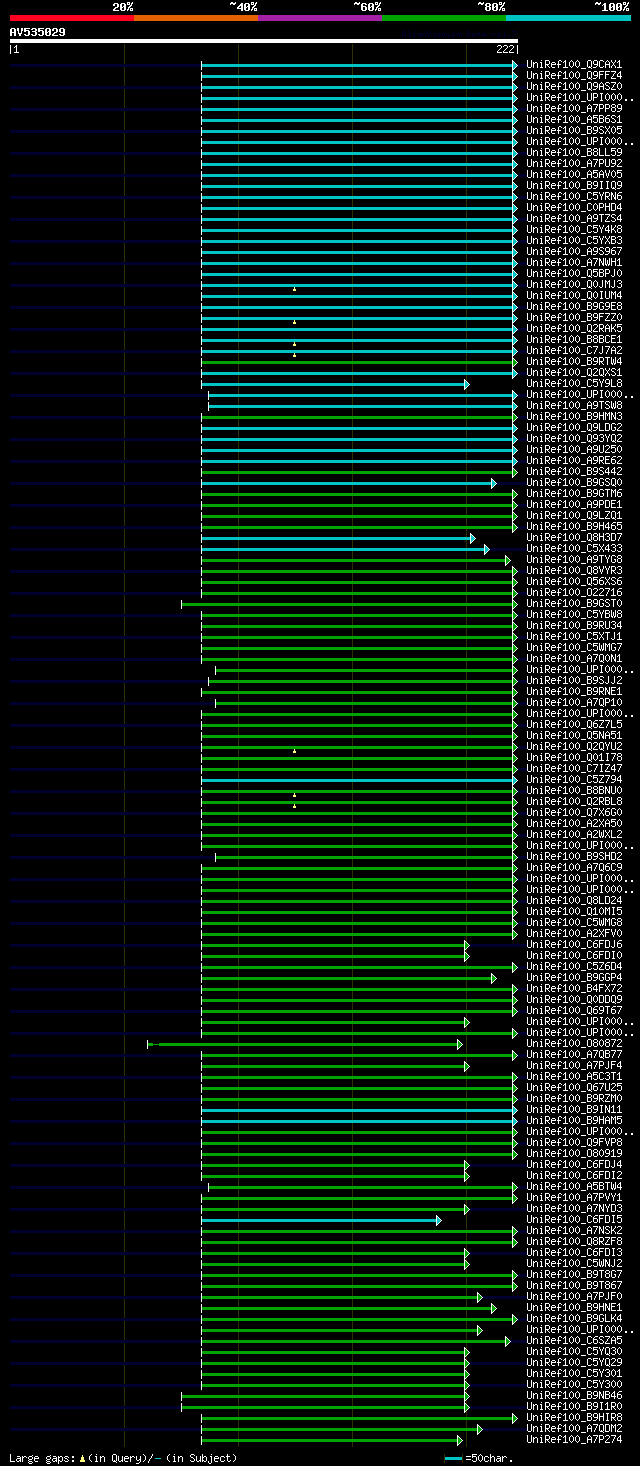Click the white query sequence bar
This screenshot has height=1466, width=640.
pyautogui.click(x=264, y=41)
